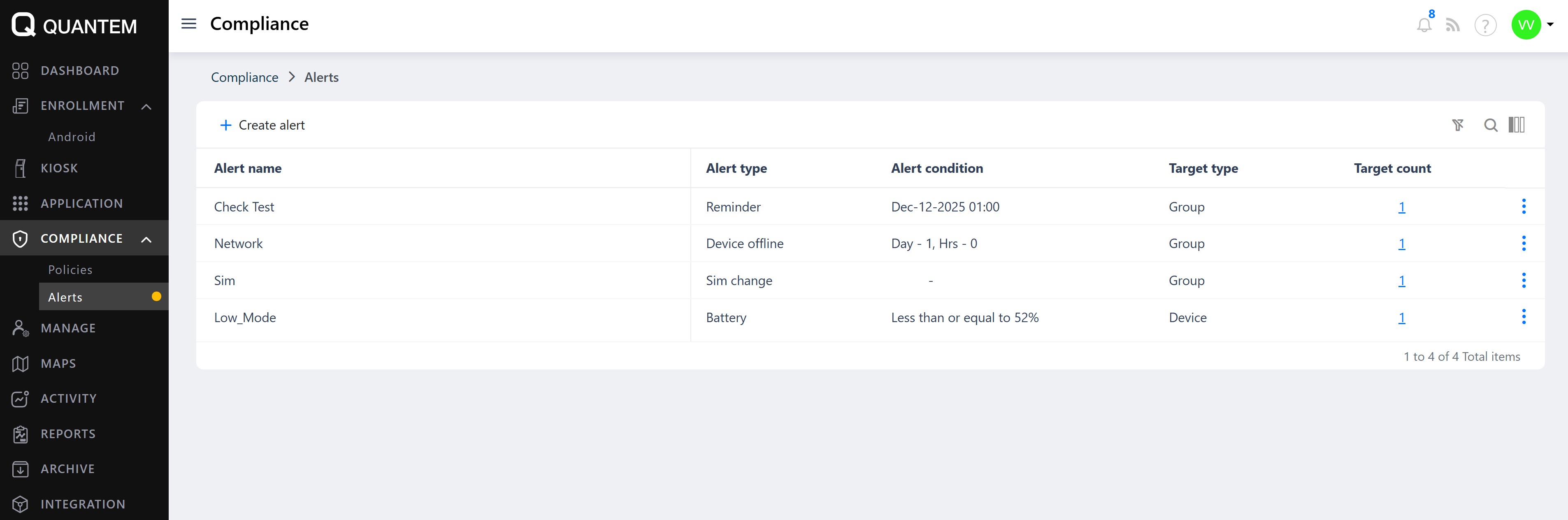This screenshot has width=1568, height=520.
Task: Select Android under Enrollment
Action: 72,137
